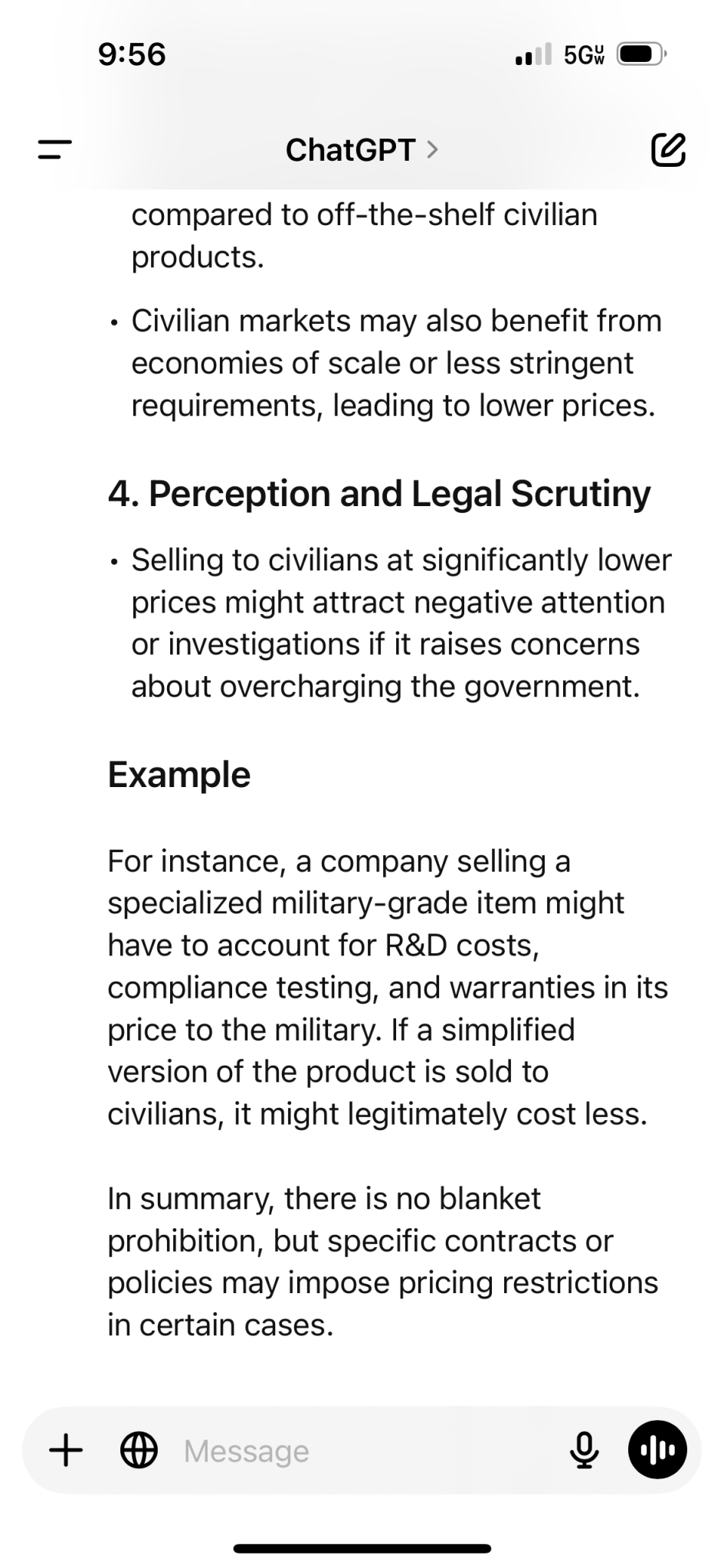Launch voice mode waveform button
This screenshot has height=1568, width=724.
click(x=657, y=1449)
